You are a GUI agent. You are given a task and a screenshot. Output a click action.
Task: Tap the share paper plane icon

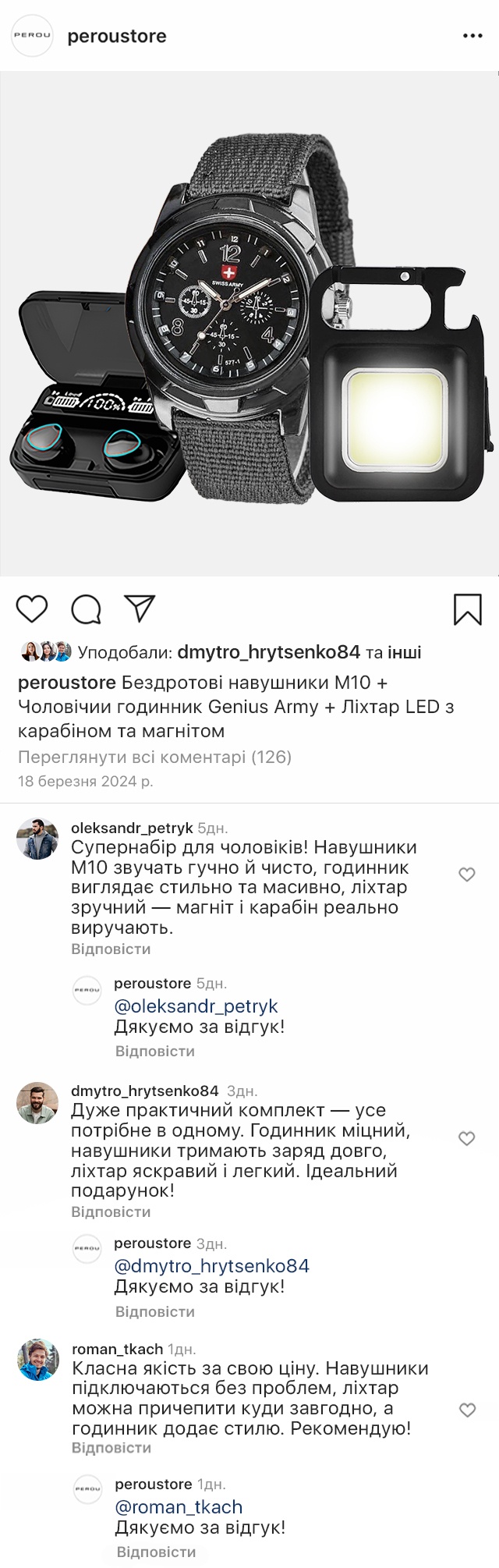pyautogui.click(x=140, y=608)
